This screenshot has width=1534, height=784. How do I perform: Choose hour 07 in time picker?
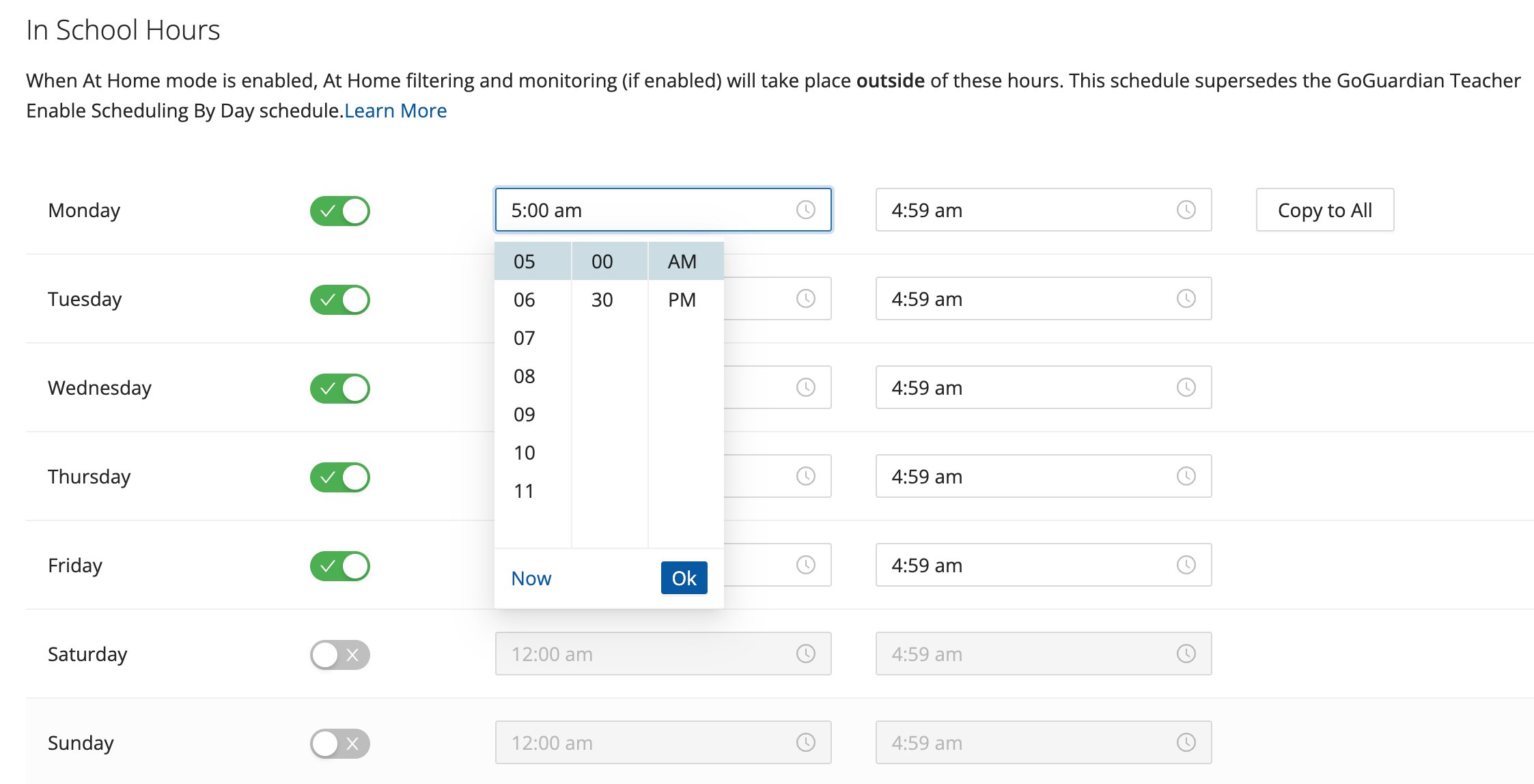[533, 337]
